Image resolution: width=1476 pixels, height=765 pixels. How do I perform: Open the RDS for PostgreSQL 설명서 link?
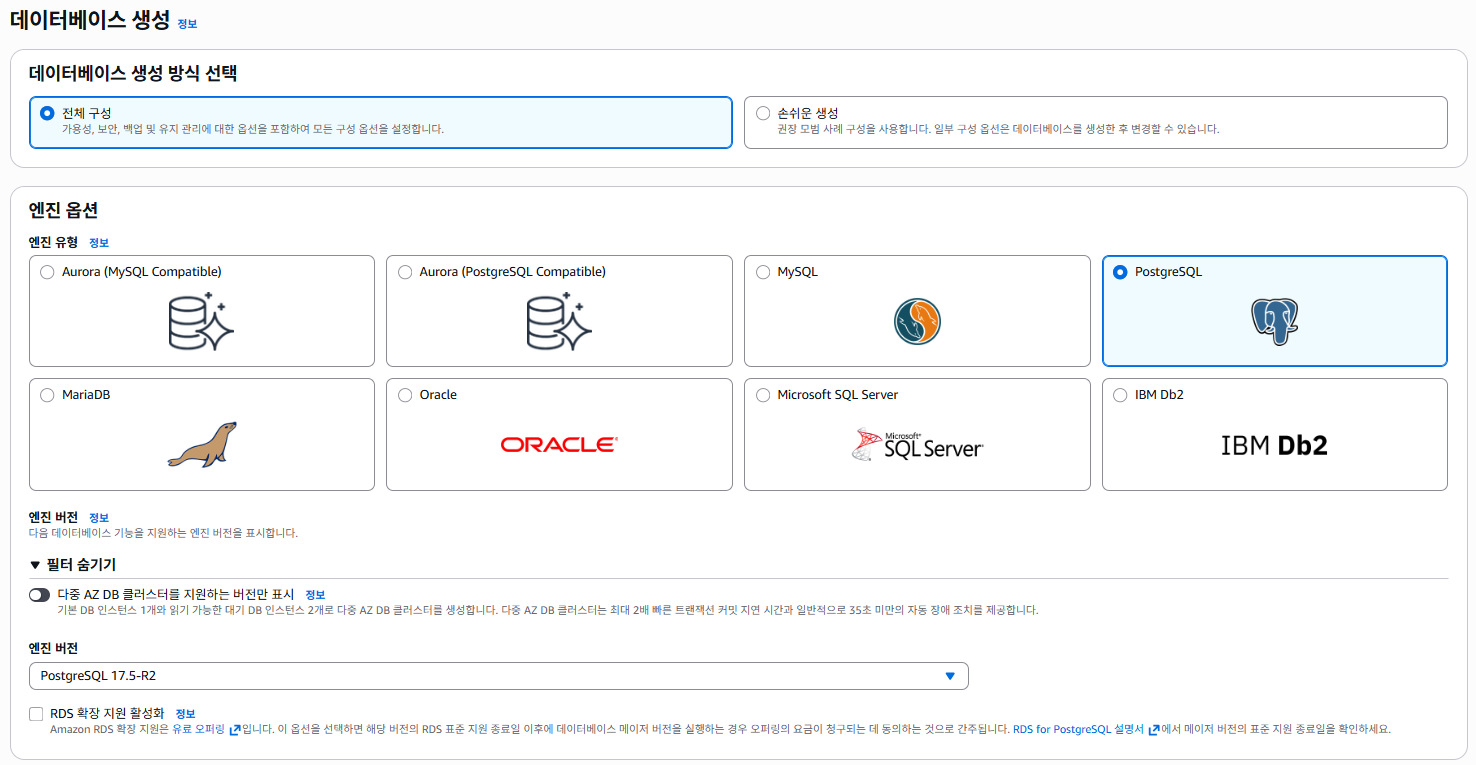coord(1078,730)
